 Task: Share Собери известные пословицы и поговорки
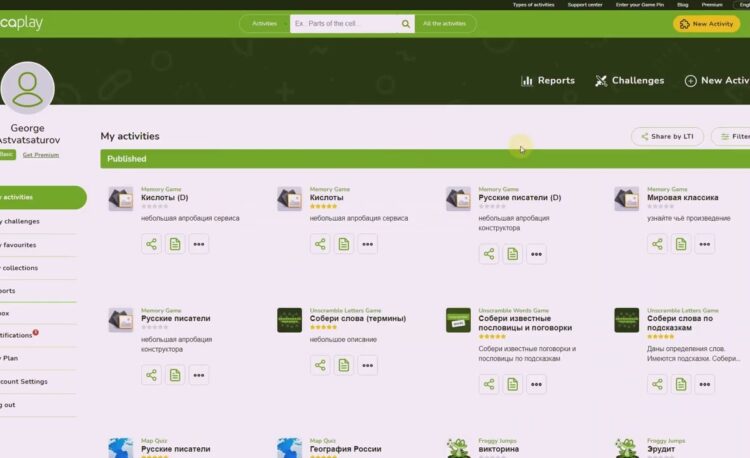(x=489, y=384)
